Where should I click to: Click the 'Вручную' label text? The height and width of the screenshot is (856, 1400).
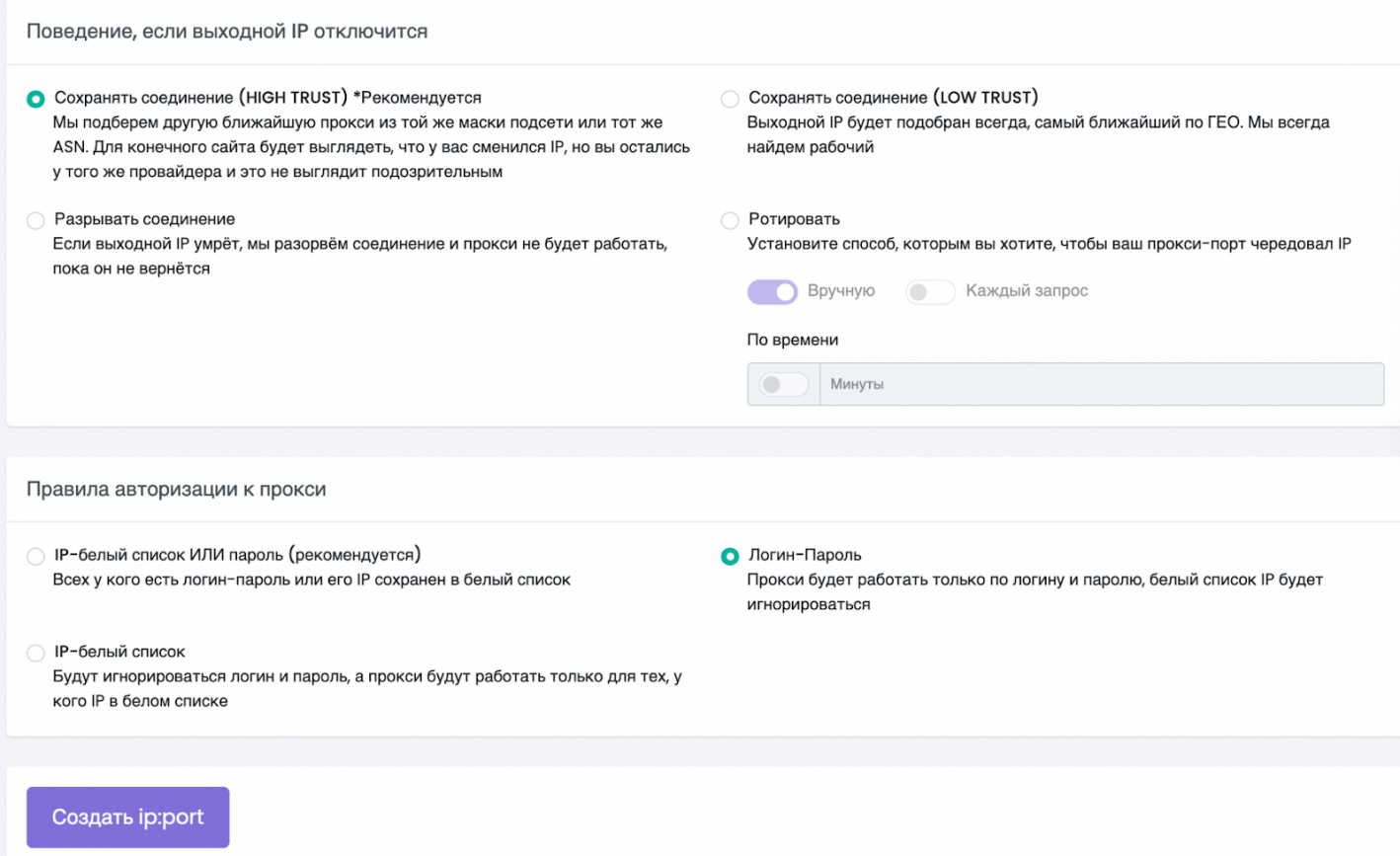(841, 291)
